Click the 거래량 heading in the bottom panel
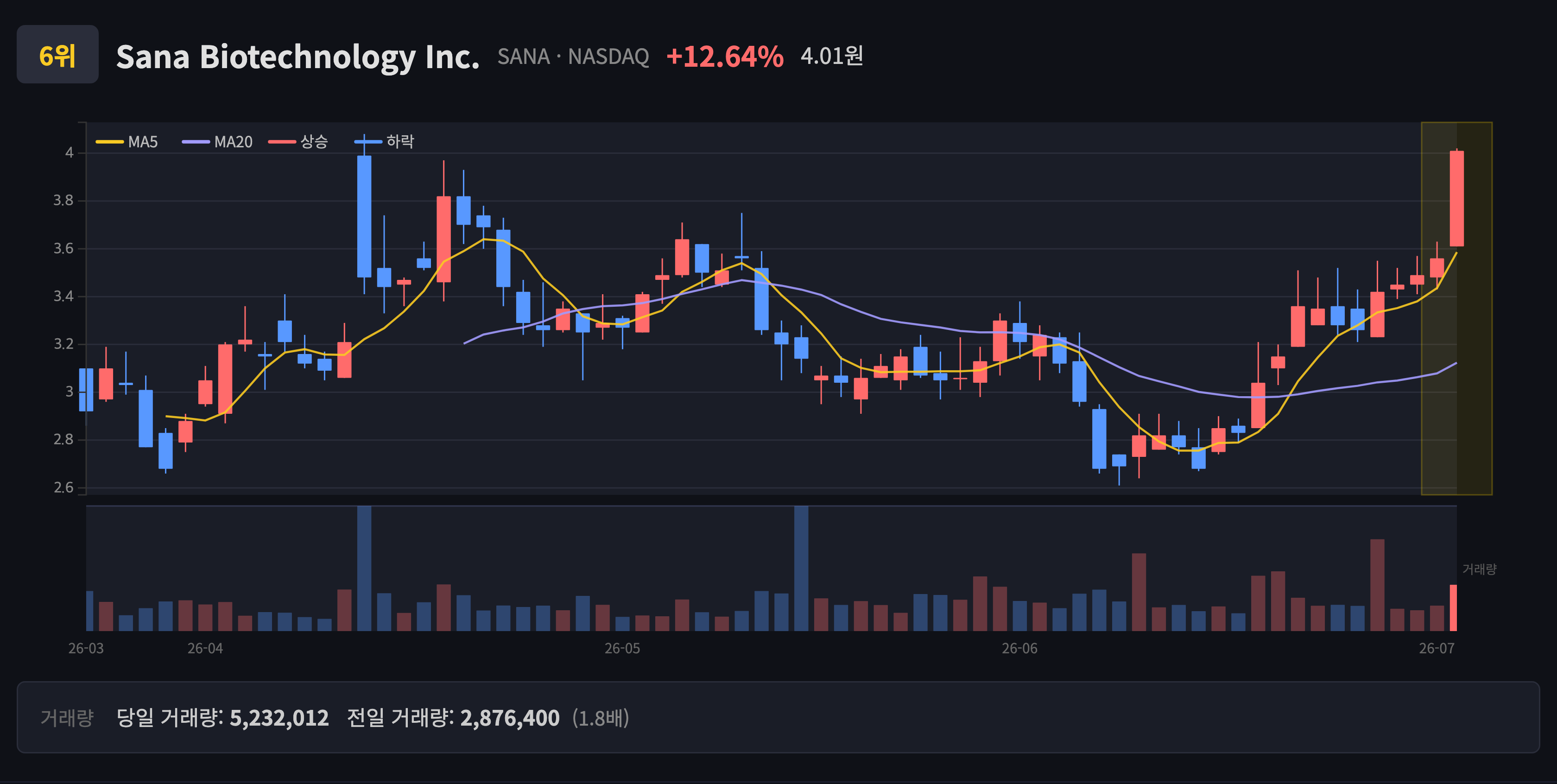This screenshot has width=1557, height=784. [x=66, y=718]
